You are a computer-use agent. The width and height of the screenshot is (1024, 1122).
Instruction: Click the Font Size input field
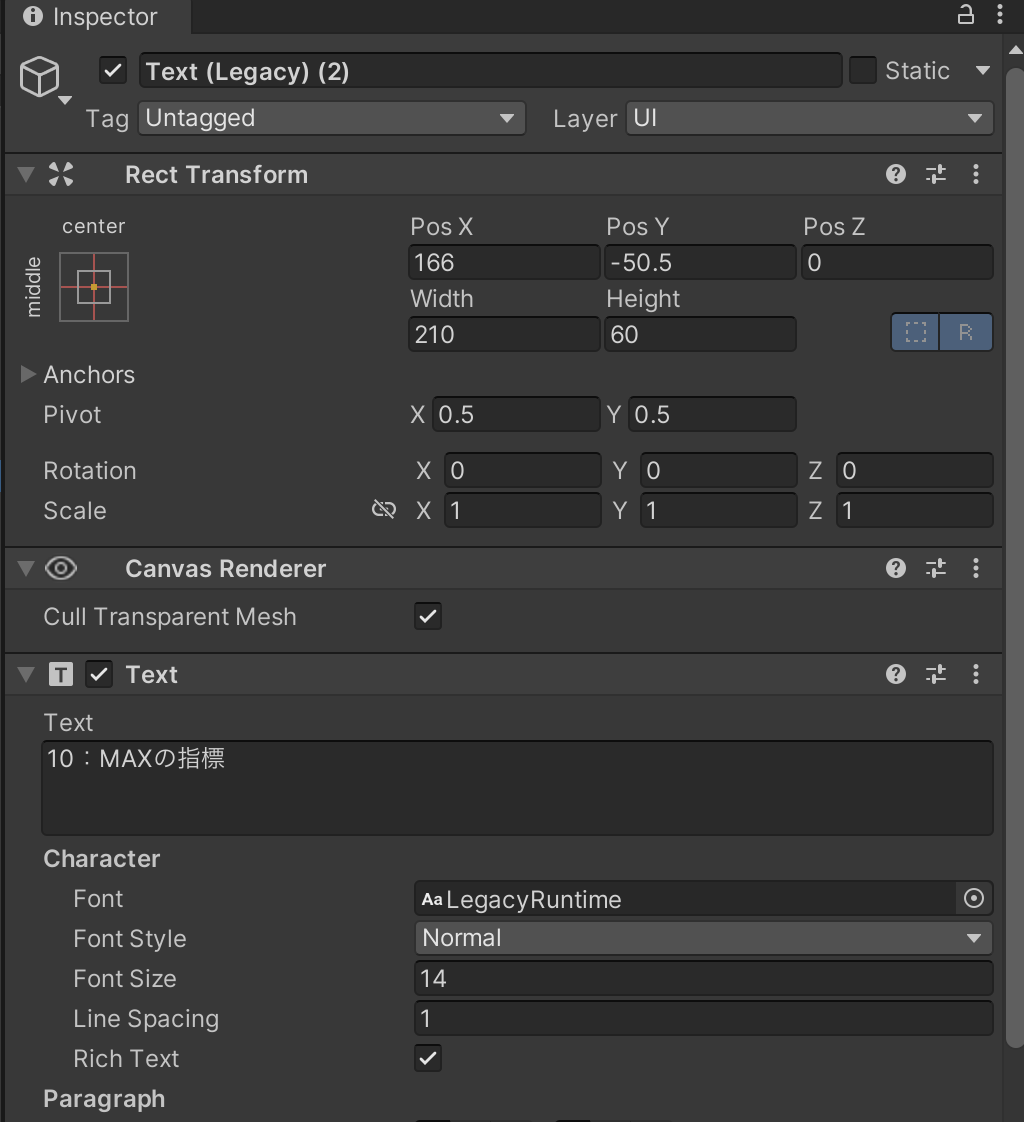tap(702, 978)
